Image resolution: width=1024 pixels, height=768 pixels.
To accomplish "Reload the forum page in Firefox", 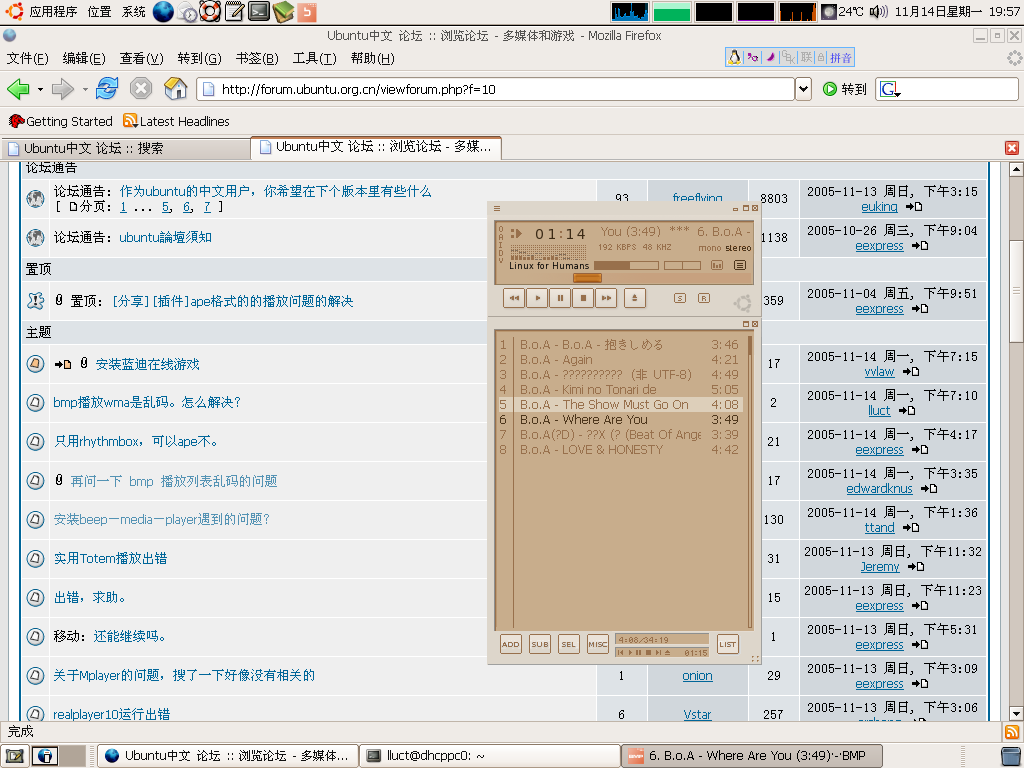I will pos(106,88).
